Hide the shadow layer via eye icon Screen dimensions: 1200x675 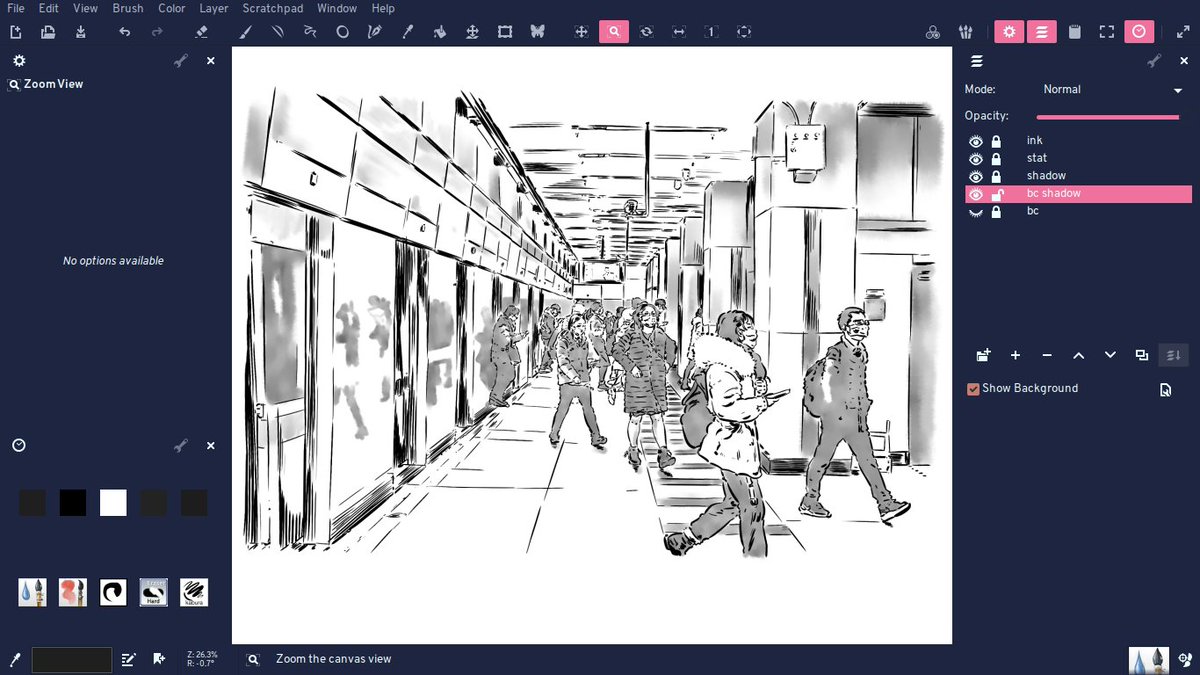(x=976, y=176)
